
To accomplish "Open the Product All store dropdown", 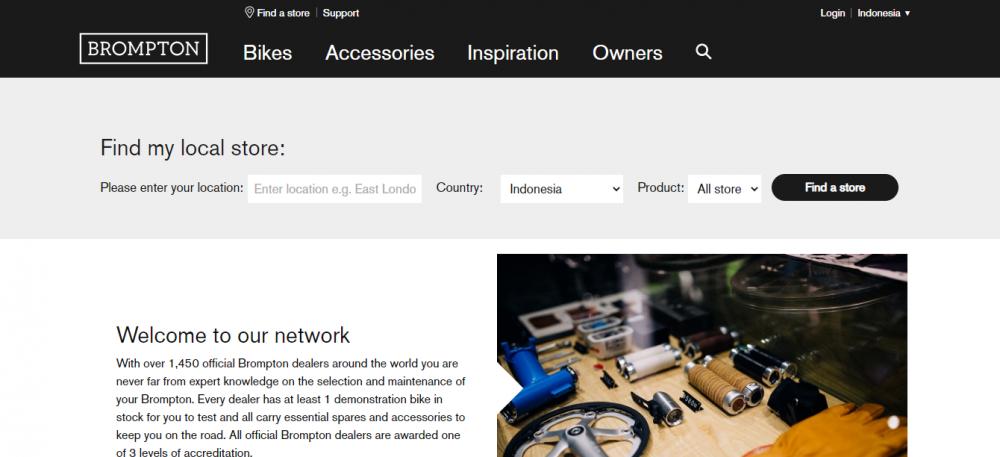I will tap(724, 189).
